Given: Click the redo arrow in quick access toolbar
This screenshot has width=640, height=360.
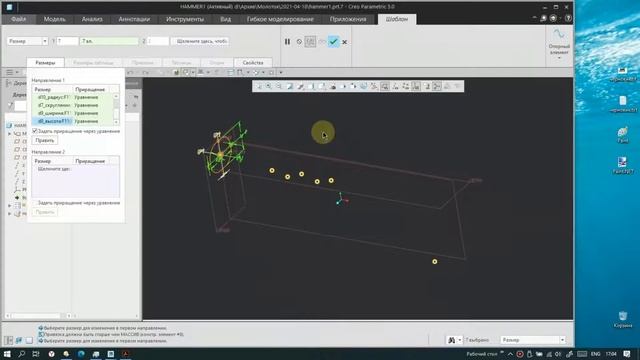Looking at the screenshot, I should pos(145,73).
